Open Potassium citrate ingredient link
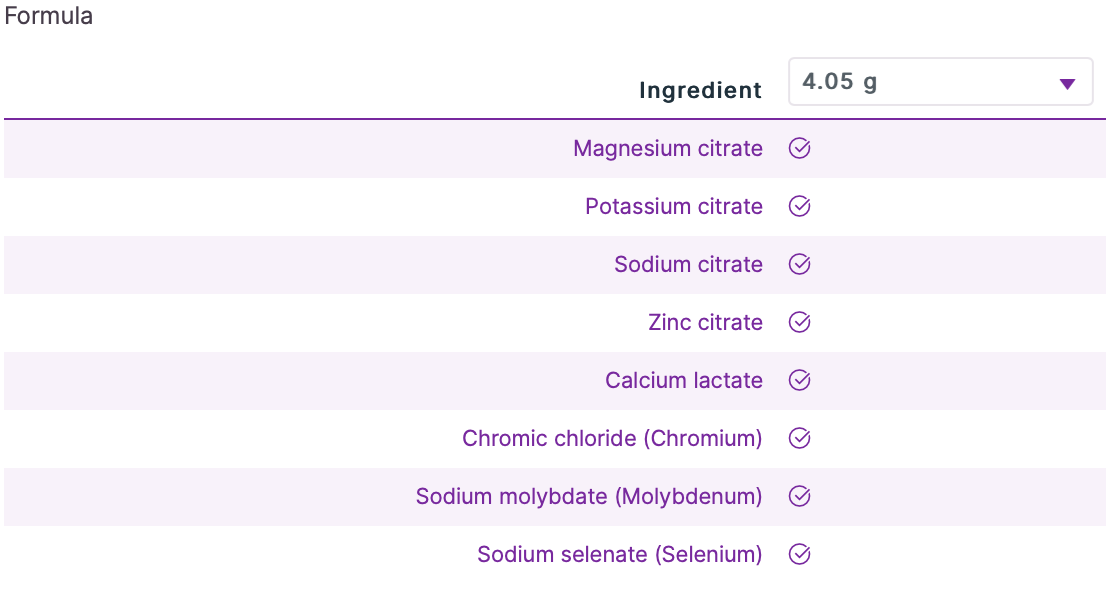 pos(673,207)
